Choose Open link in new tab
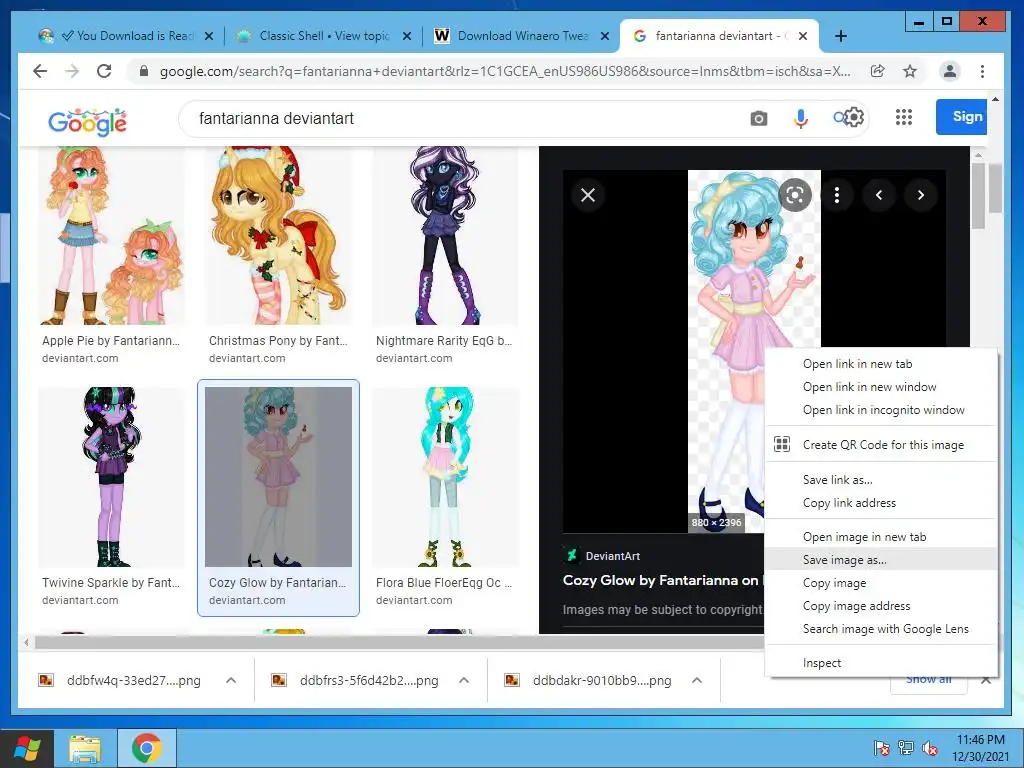Screen dimensions: 1024x768 click(x=880, y=364)
